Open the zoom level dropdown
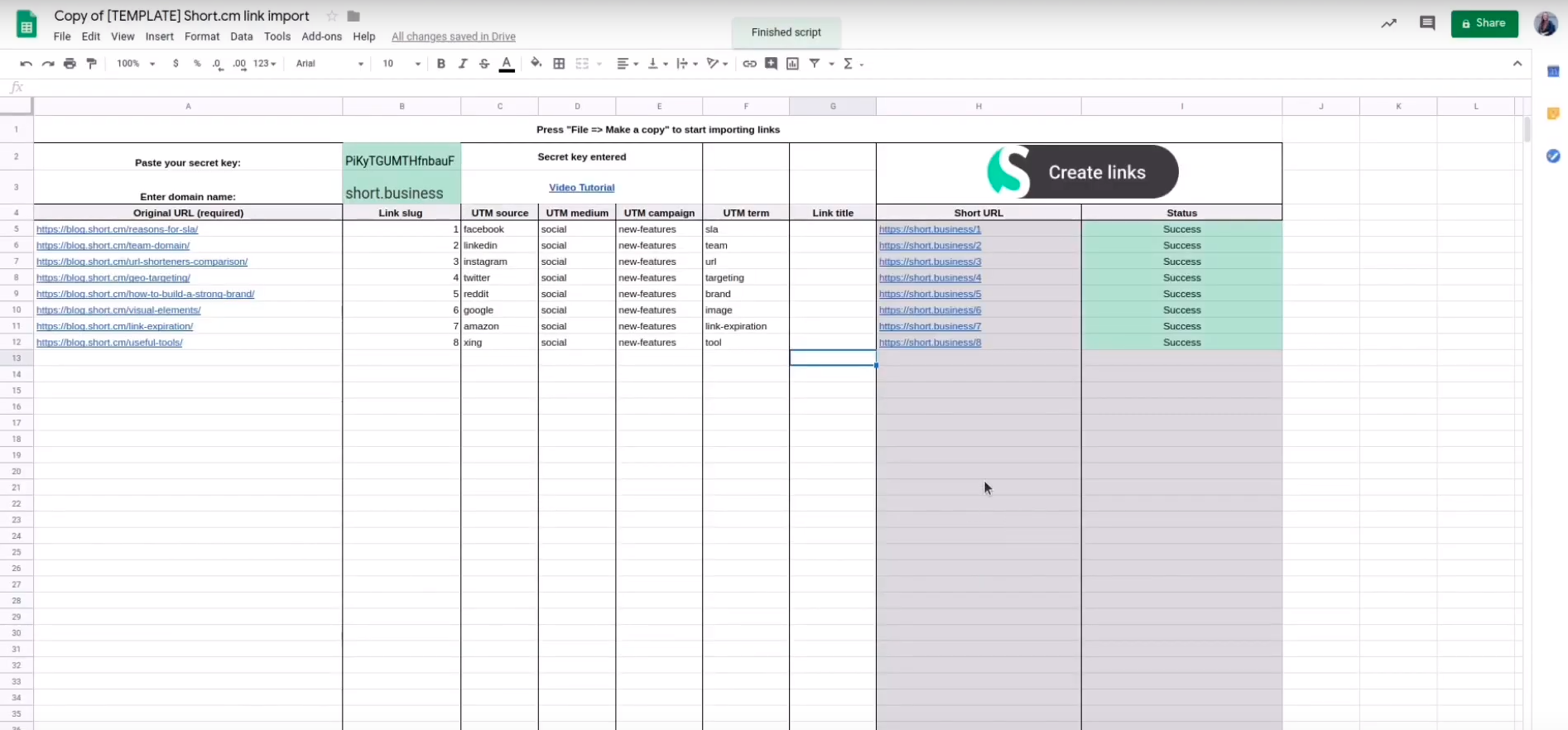Screen dimensions: 1568x730 click(136, 64)
